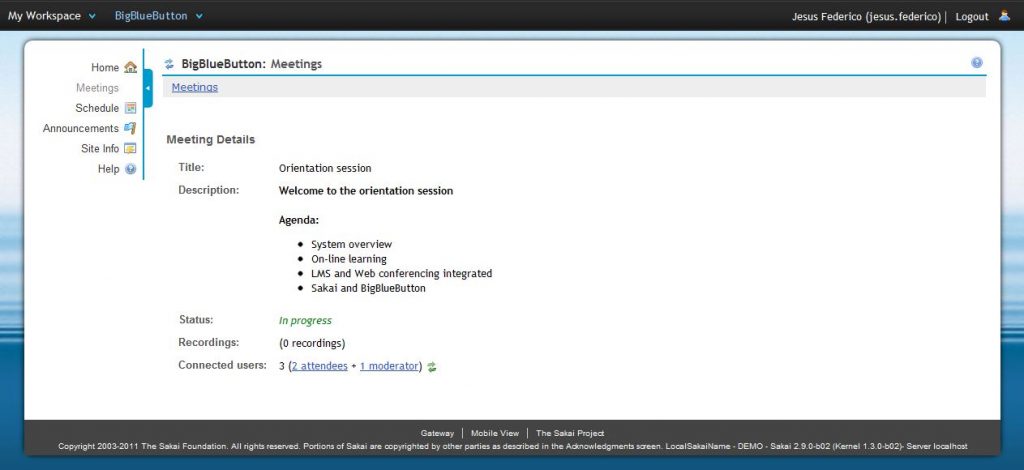The width and height of the screenshot is (1024, 470).
Task: Open the Mobile View footer link
Action: (x=495, y=433)
